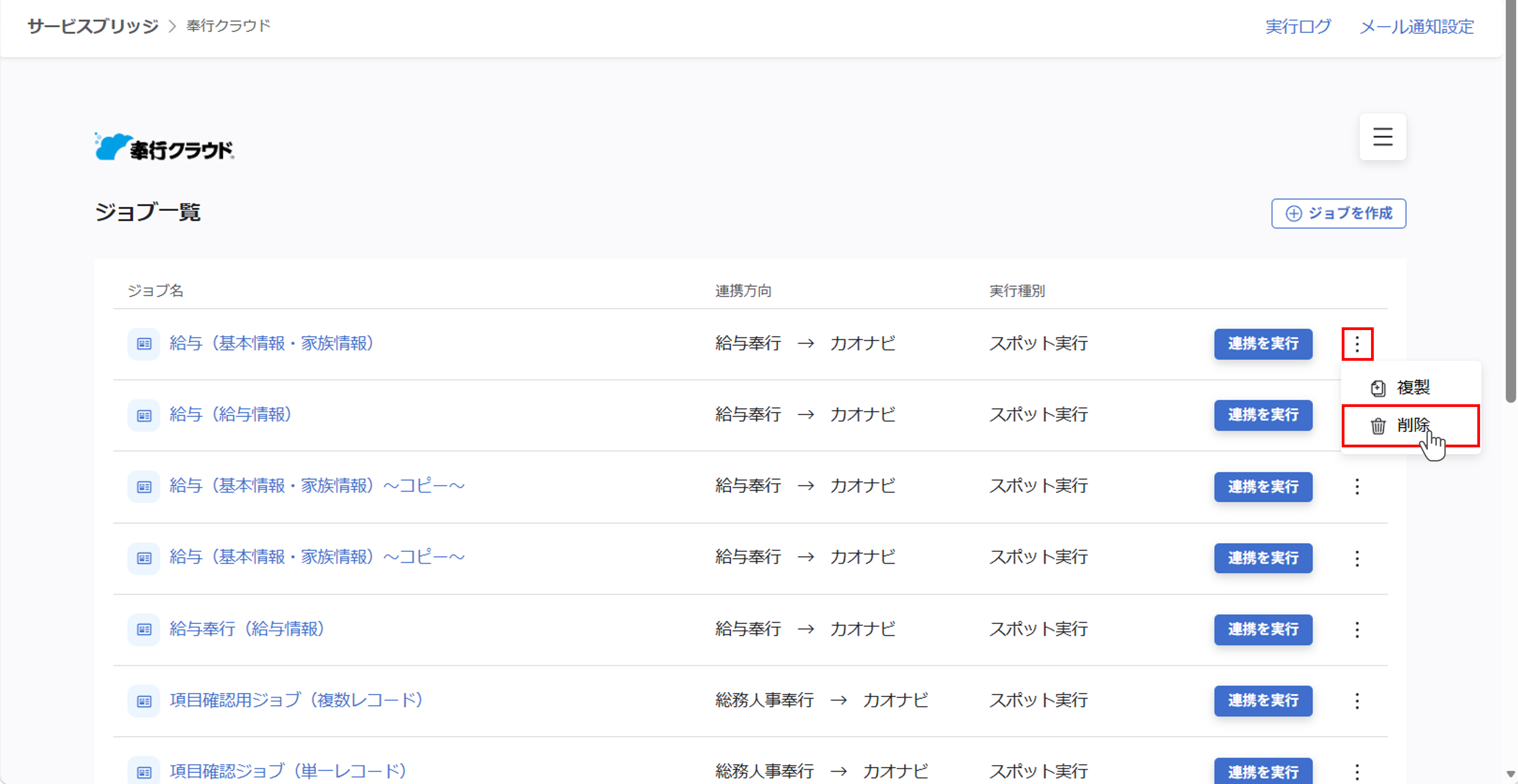The height and width of the screenshot is (784, 1518).
Task: Click job icon beside 給与（給与情報）
Action: point(144,415)
